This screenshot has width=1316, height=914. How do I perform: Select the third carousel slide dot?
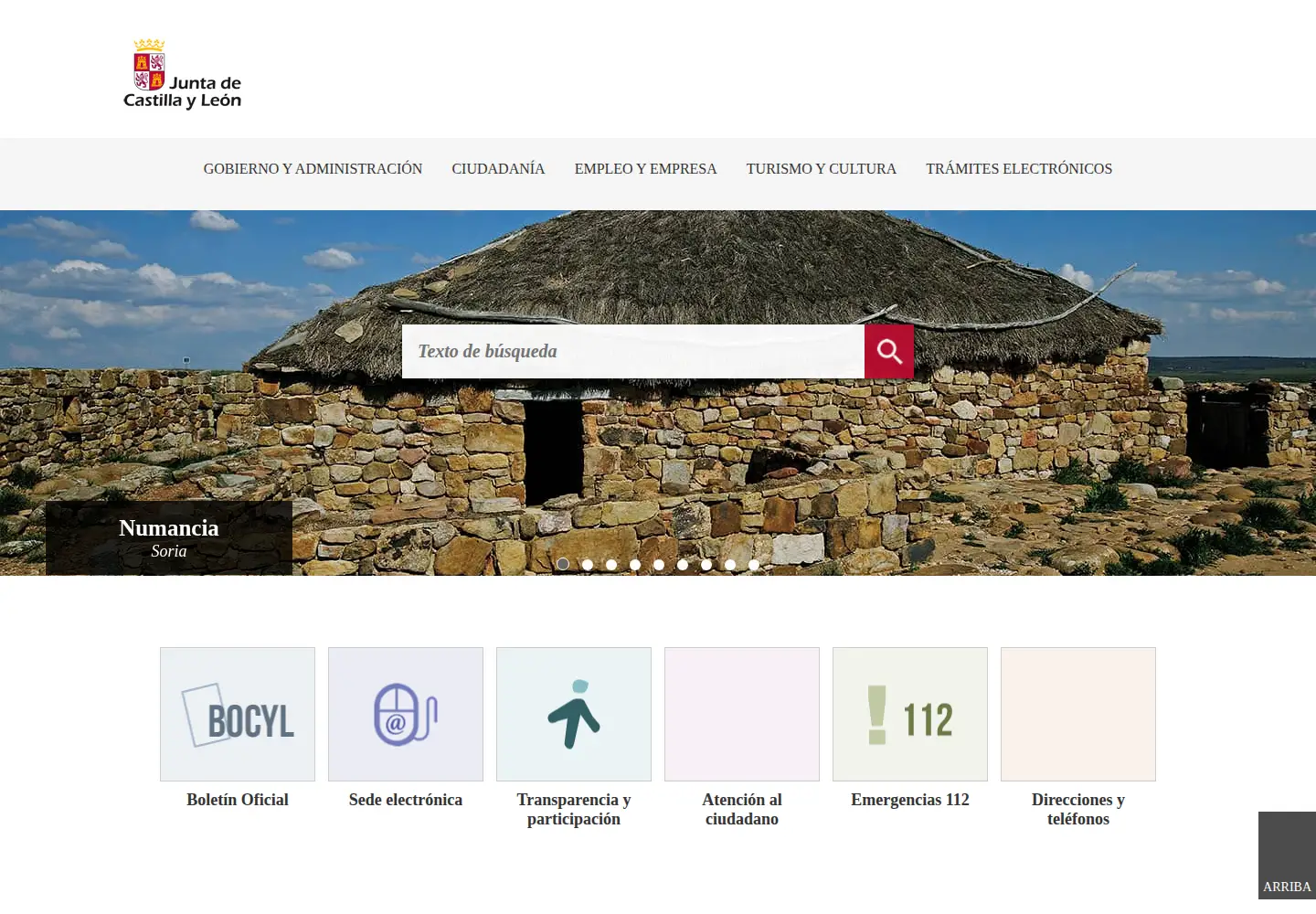click(x=611, y=565)
